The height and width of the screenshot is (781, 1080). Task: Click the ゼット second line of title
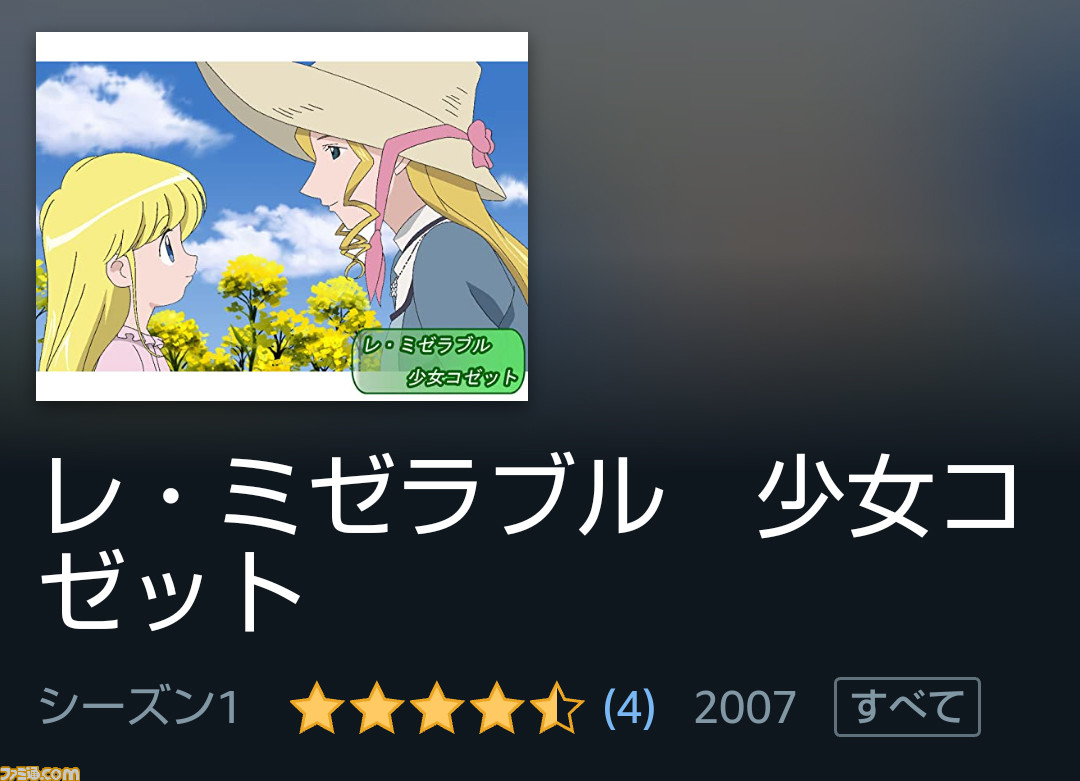coord(171,591)
